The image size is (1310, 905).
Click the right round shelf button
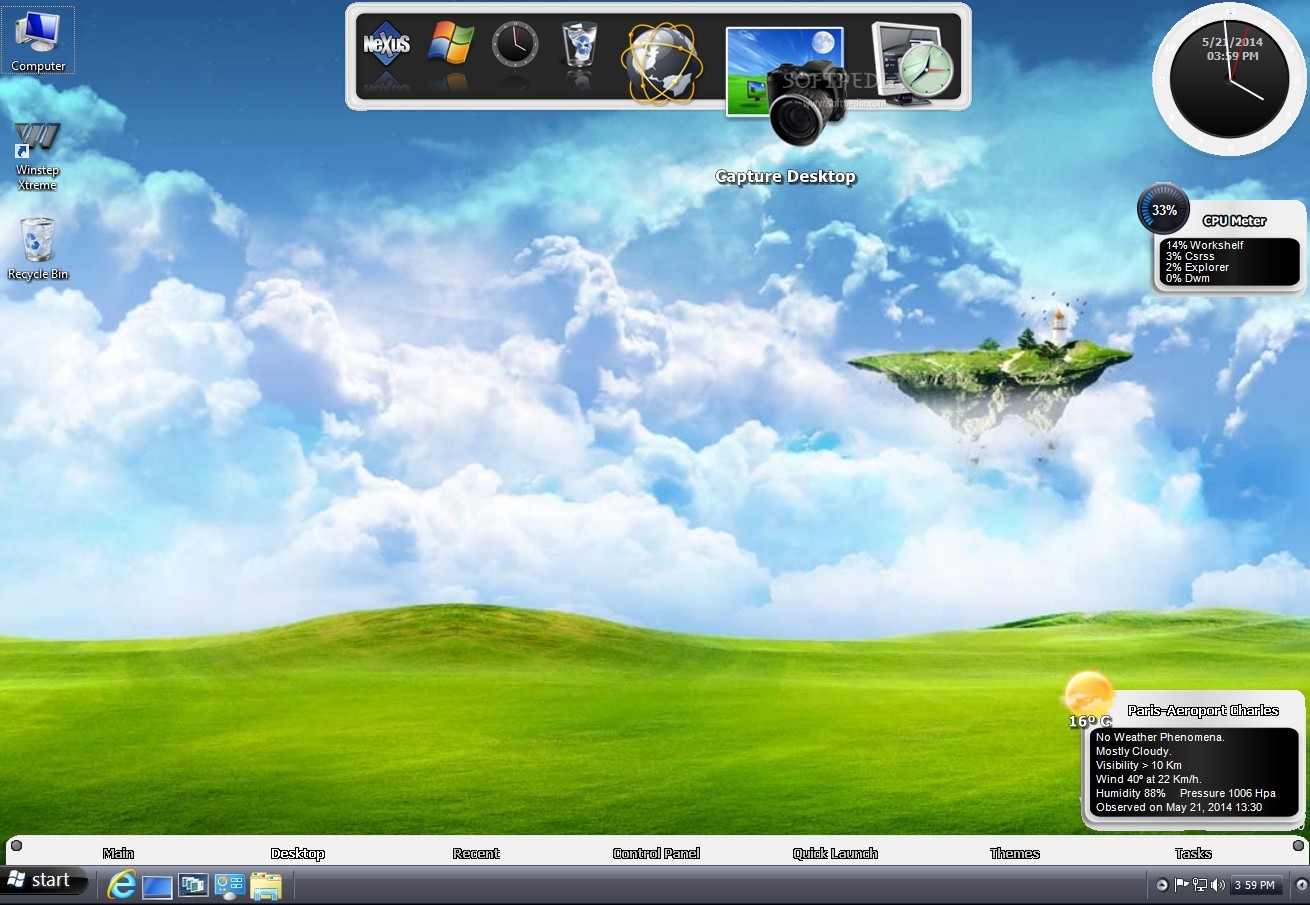pos(1297,846)
